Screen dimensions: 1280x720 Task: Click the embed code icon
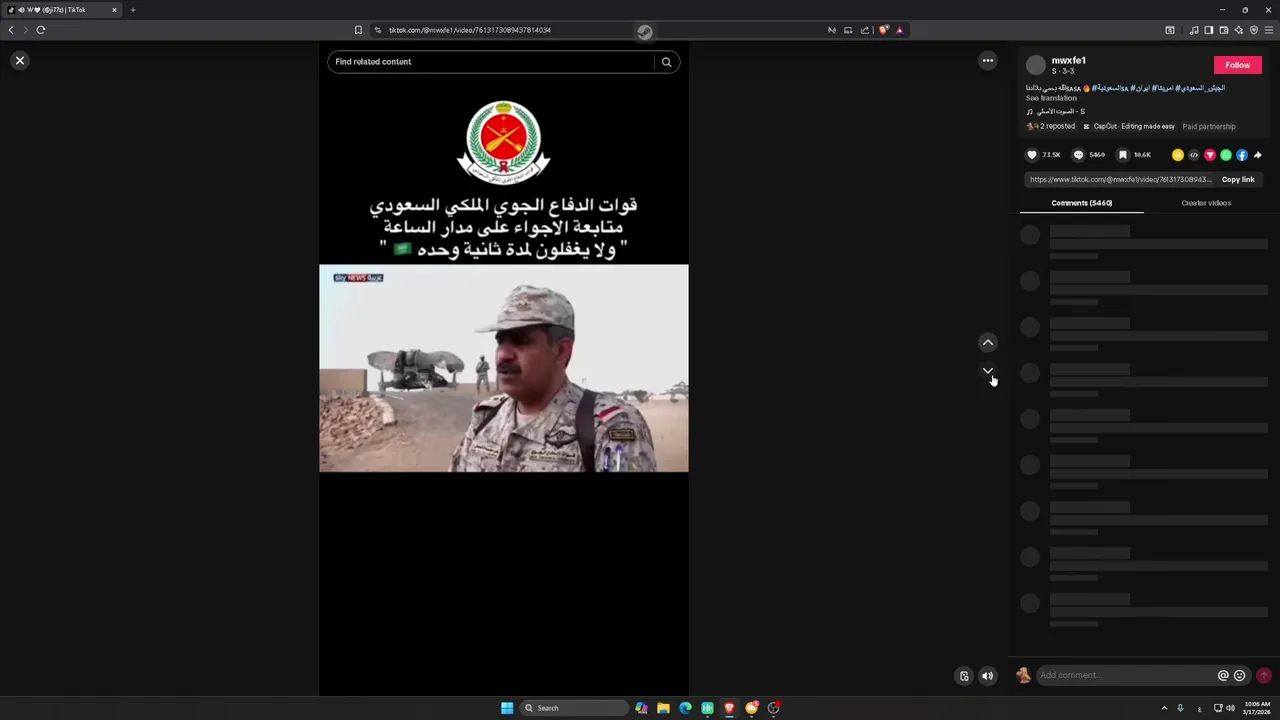(x=1194, y=155)
